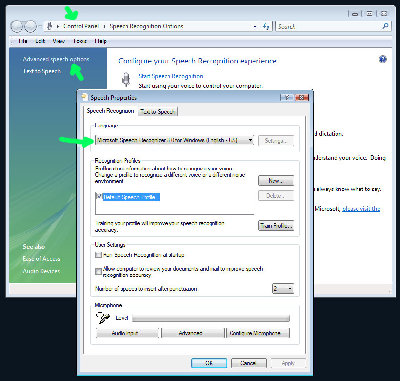Click the Train Profile button
The image size is (400, 381).
coord(276,226)
